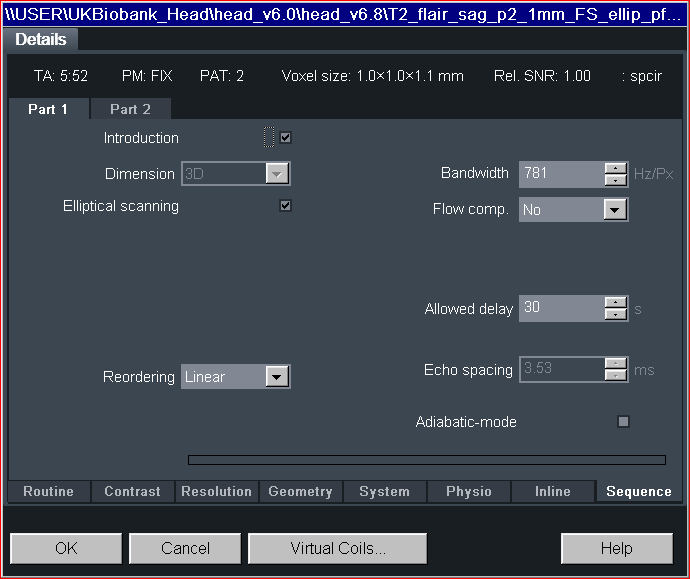Expand the Reordering dropdown list
Viewport: 690px width, 579px height.
click(277, 377)
